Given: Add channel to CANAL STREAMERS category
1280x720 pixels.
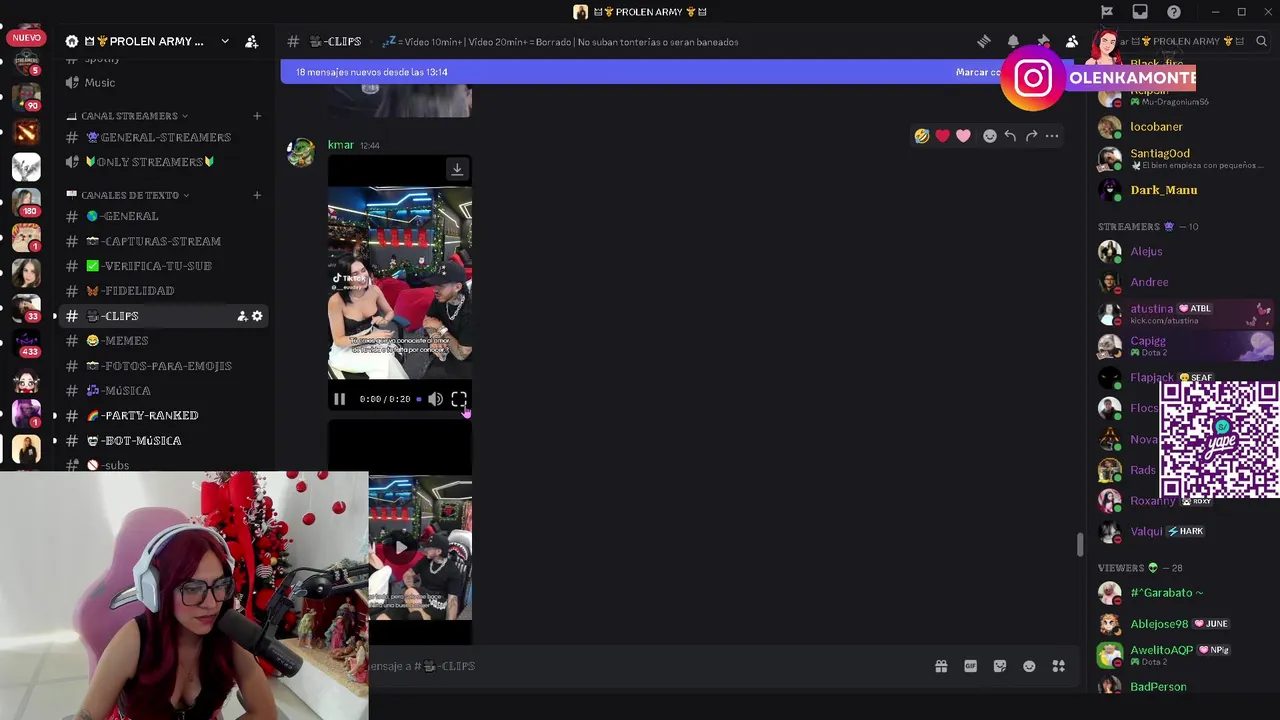Looking at the screenshot, I should pyautogui.click(x=257, y=116).
